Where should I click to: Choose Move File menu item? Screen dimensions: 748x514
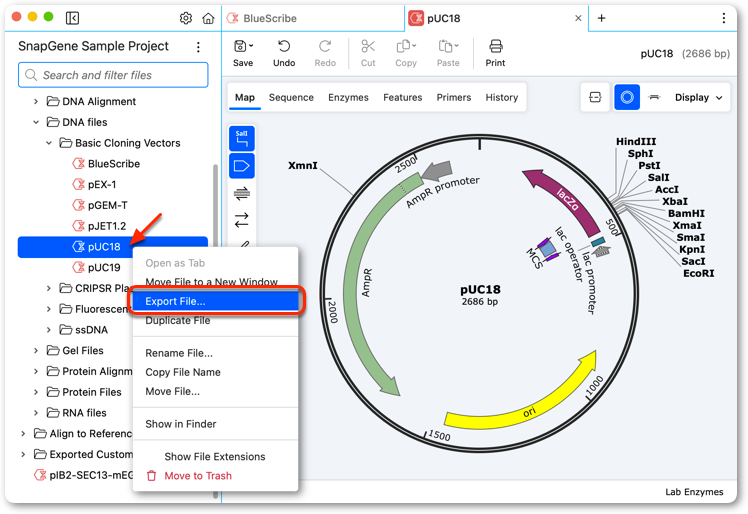tap(215, 391)
